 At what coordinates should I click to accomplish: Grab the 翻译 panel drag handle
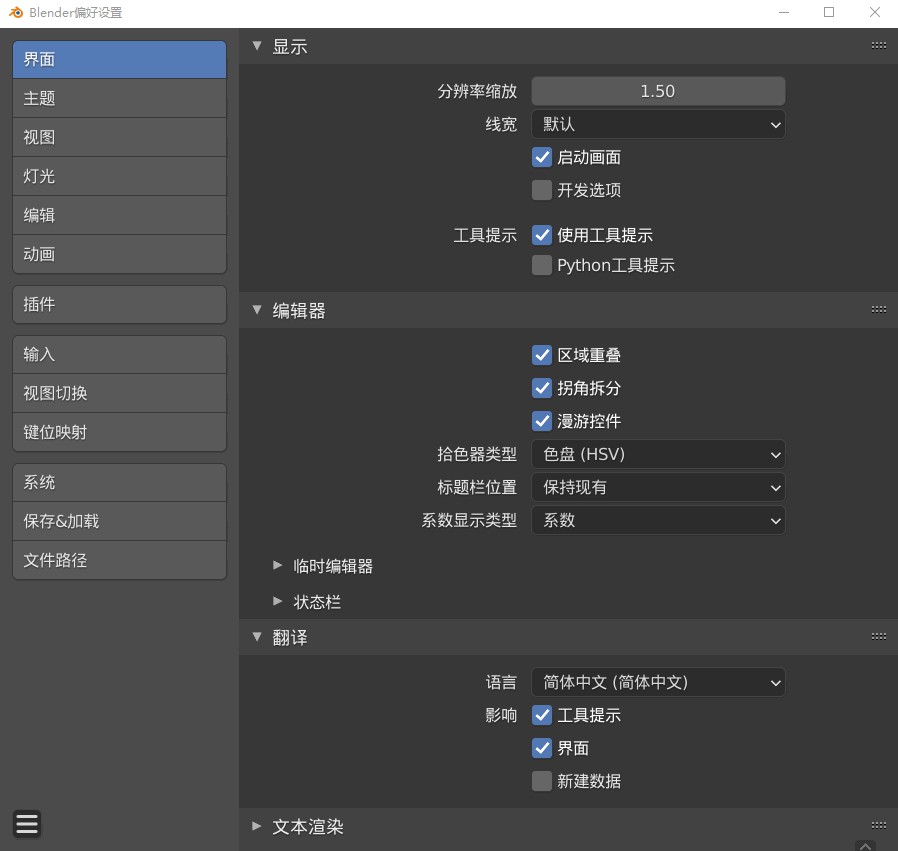click(x=879, y=636)
